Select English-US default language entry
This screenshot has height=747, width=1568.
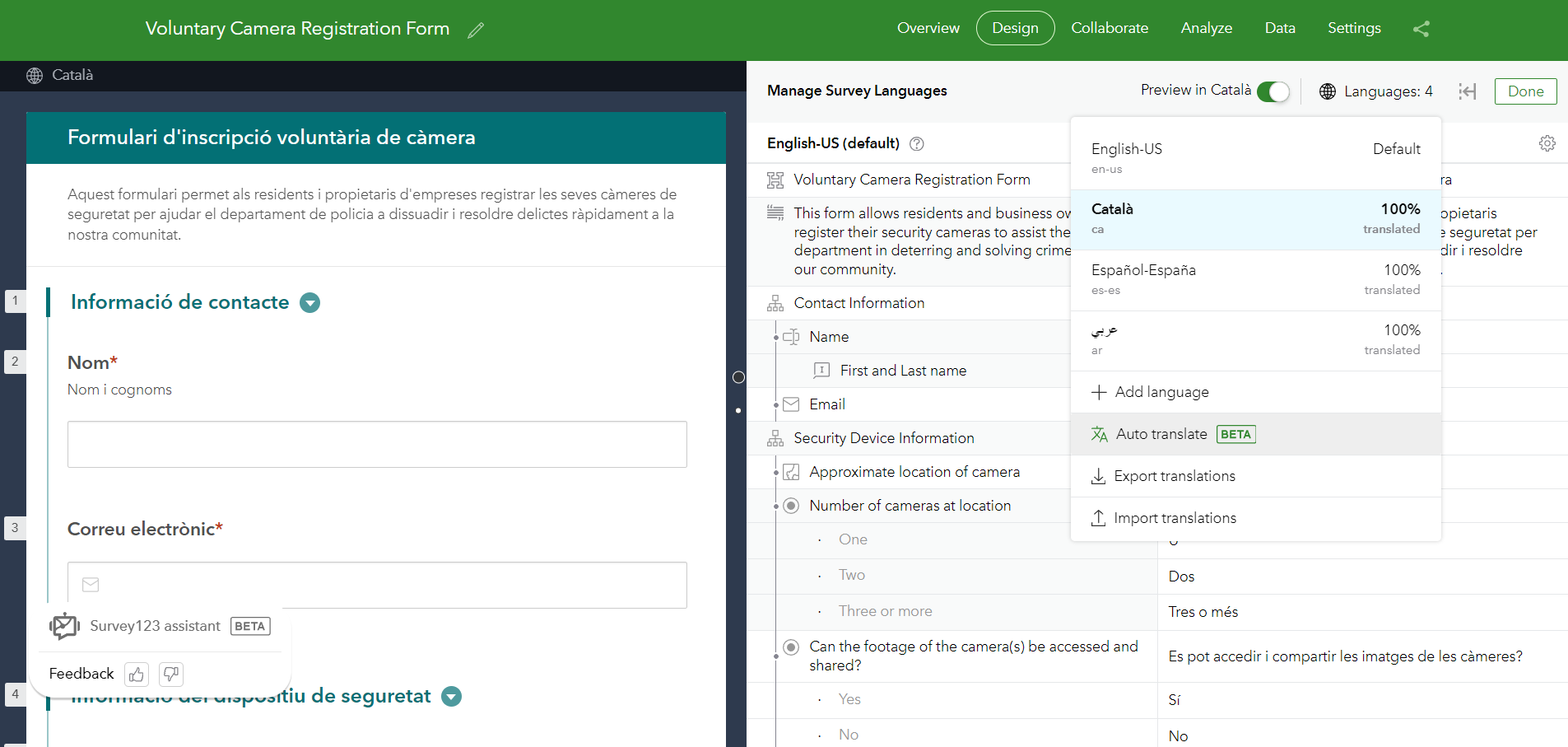pyautogui.click(x=1256, y=158)
